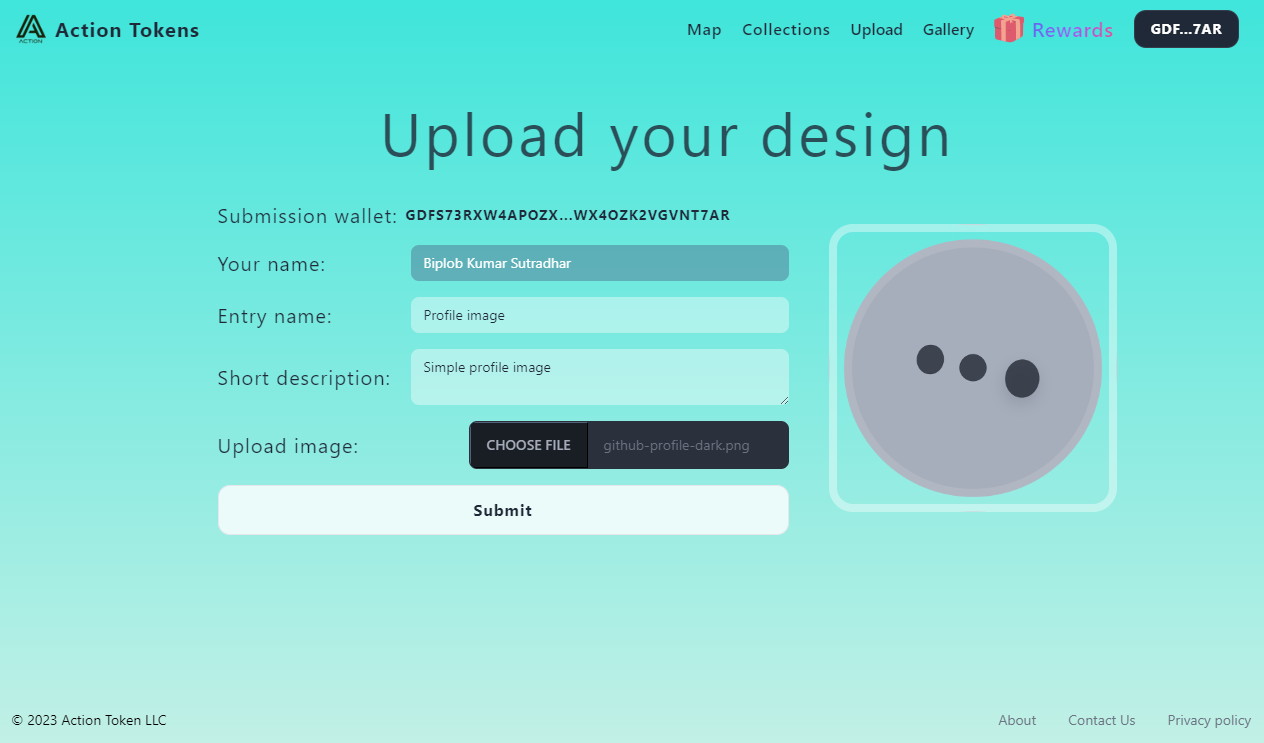Click the Upload your design heading
1264x743 pixels.
pos(666,136)
